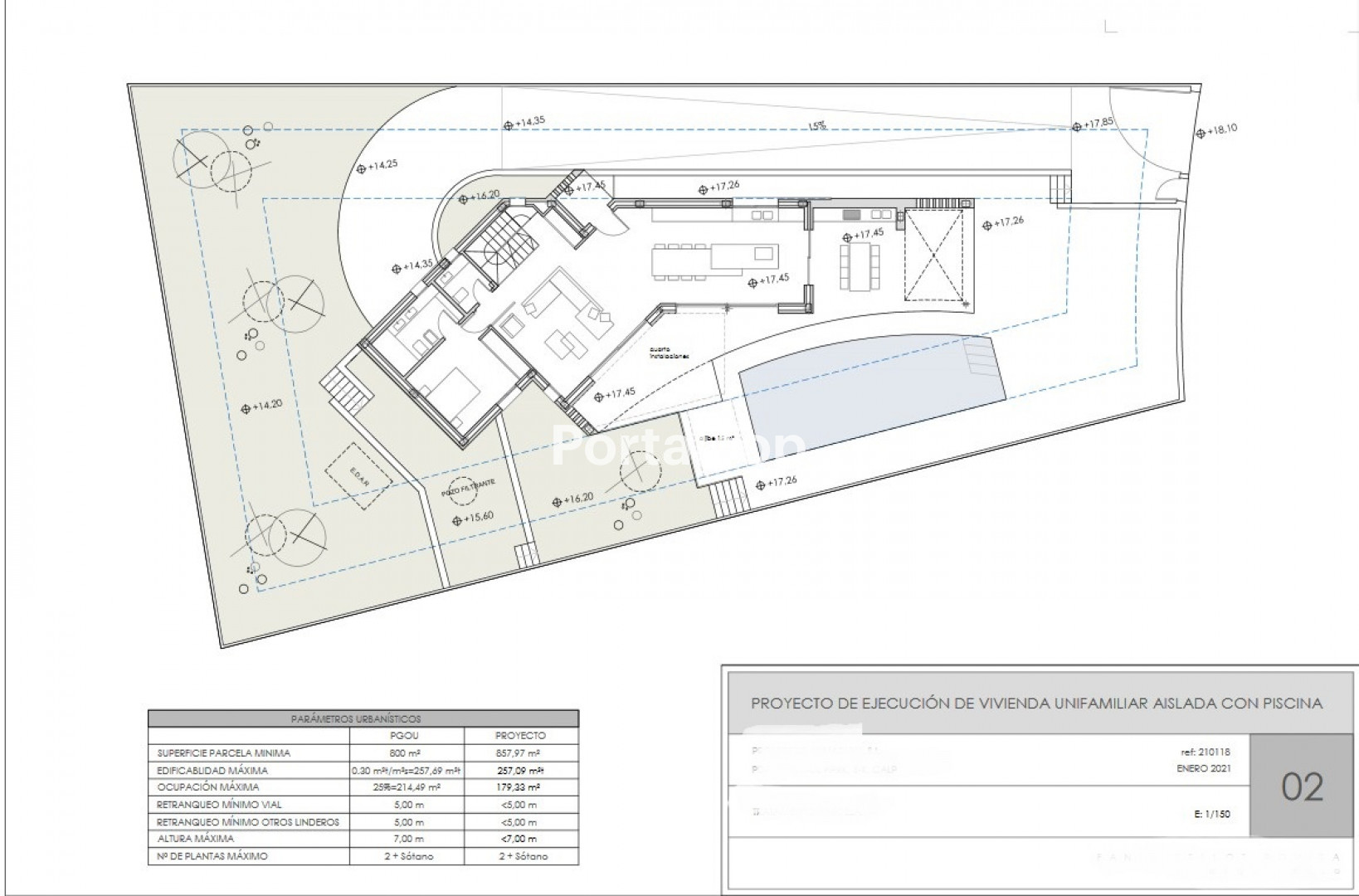Click the PROYECTO column header
This screenshot has height=896, width=1359.
pos(520,736)
